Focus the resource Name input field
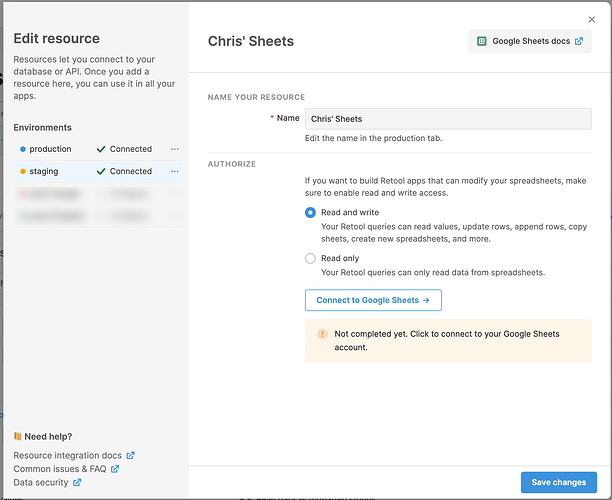Screen dimensions: 612x500 tap(448, 119)
